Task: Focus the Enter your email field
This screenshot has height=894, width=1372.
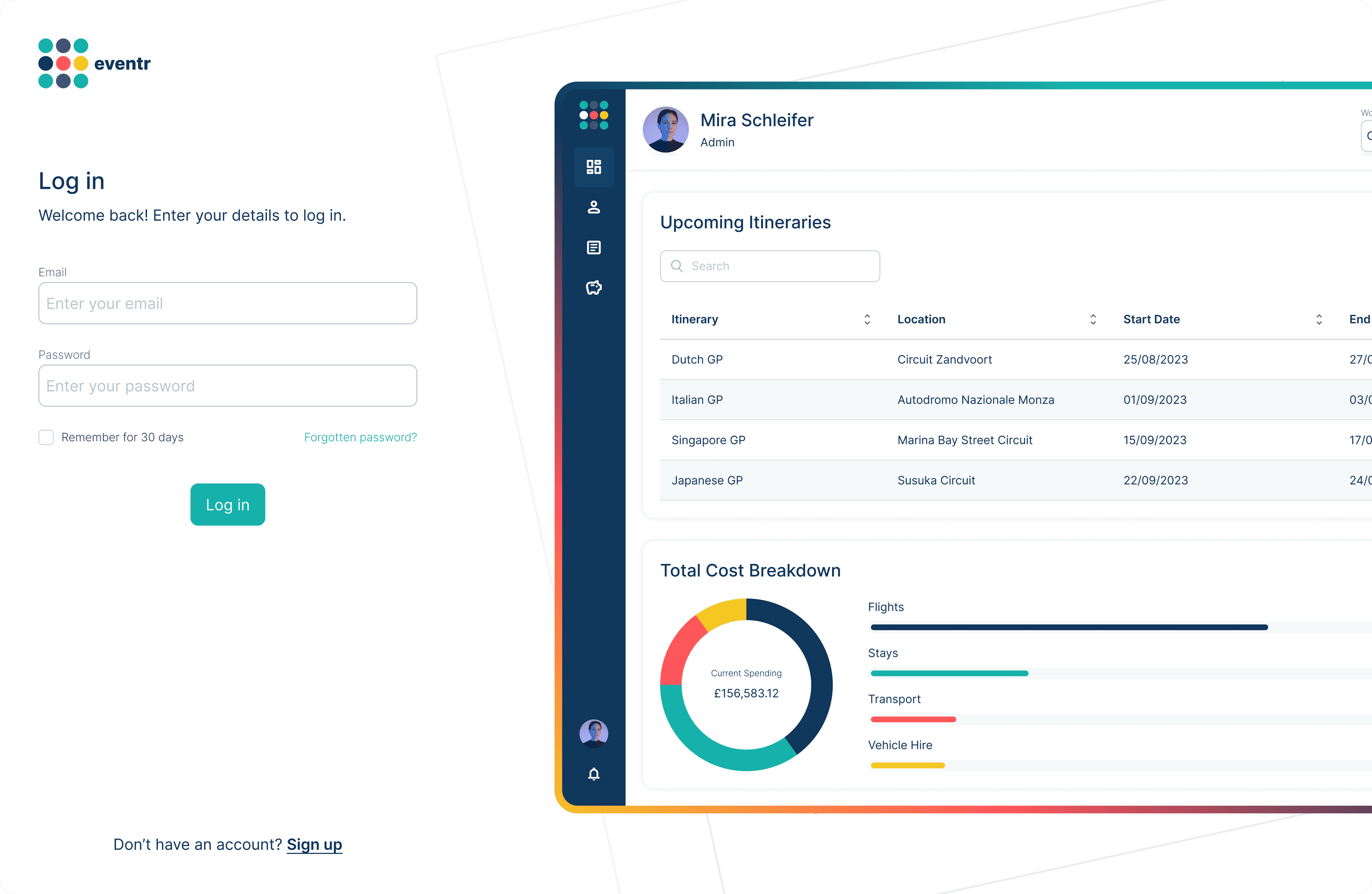Action: click(227, 303)
